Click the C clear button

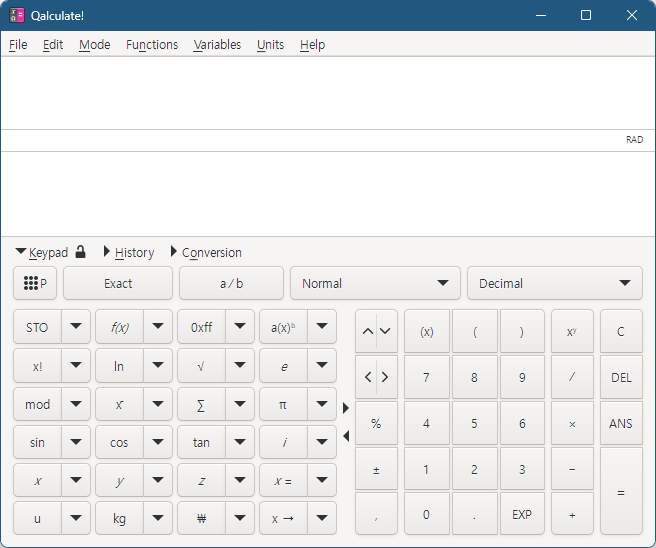click(x=621, y=331)
